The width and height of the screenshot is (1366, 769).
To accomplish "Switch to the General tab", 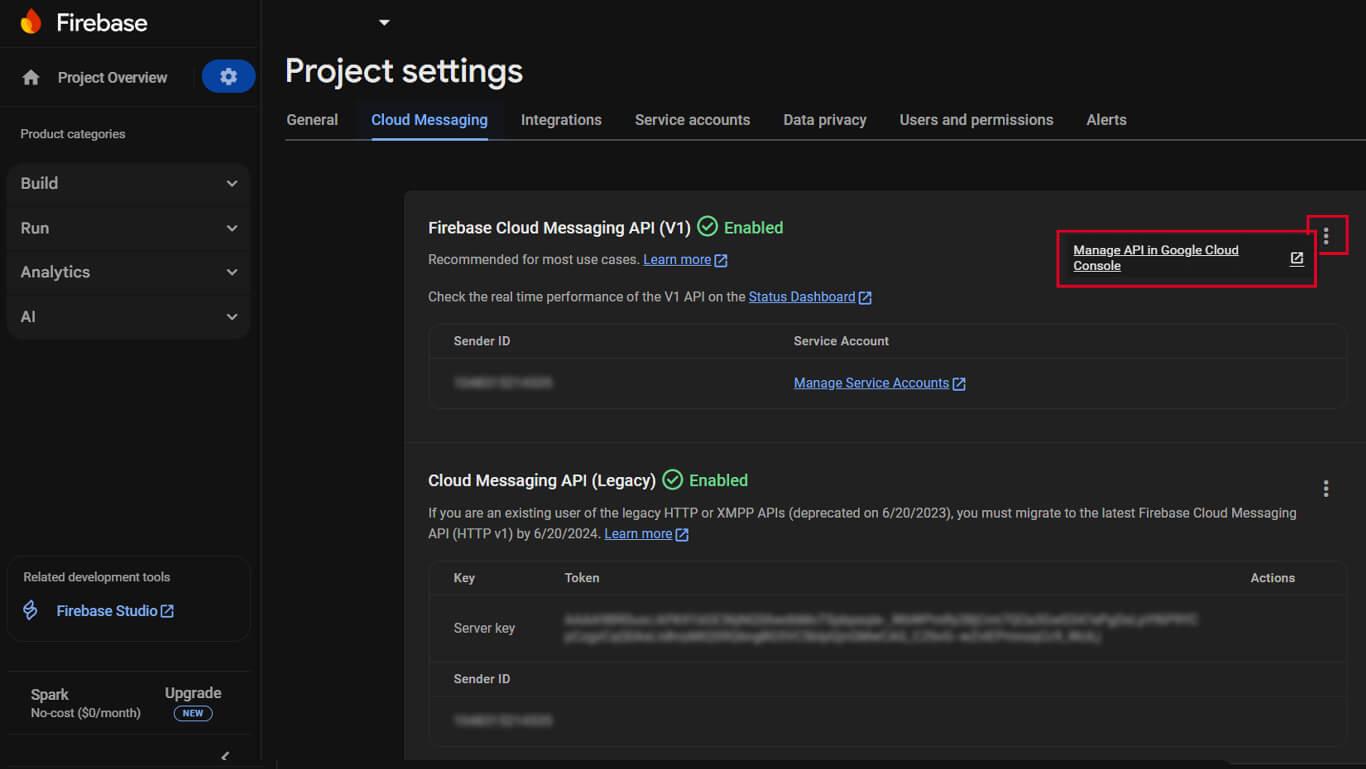I will pos(312,119).
